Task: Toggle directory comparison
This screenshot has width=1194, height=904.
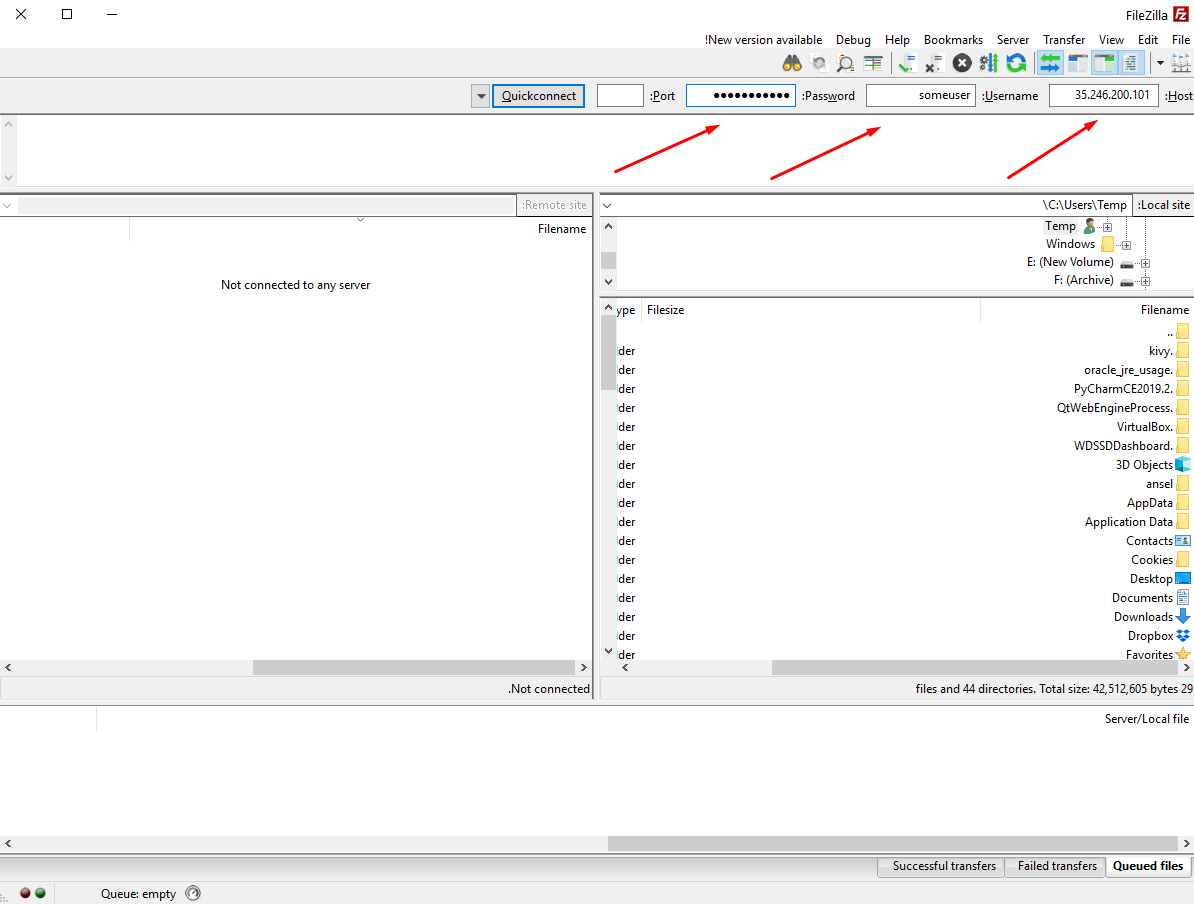Action: (x=845, y=63)
